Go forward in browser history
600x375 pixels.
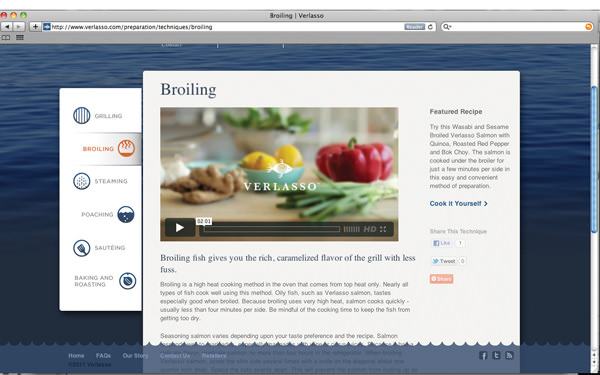point(19,27)
